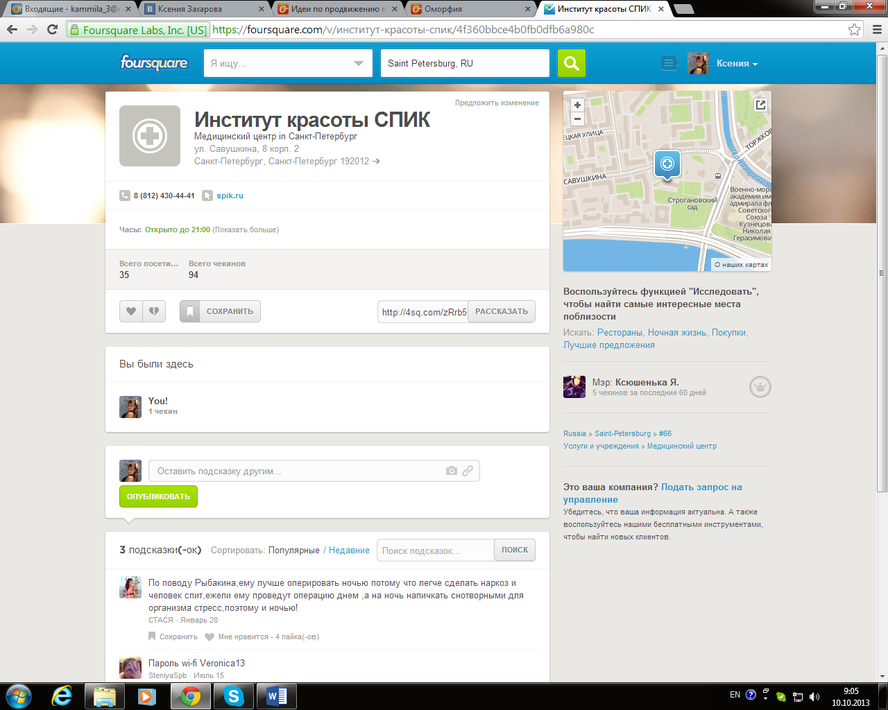
Task: Dislike the venue with broken heart button
Action: (x=154, y=311)
